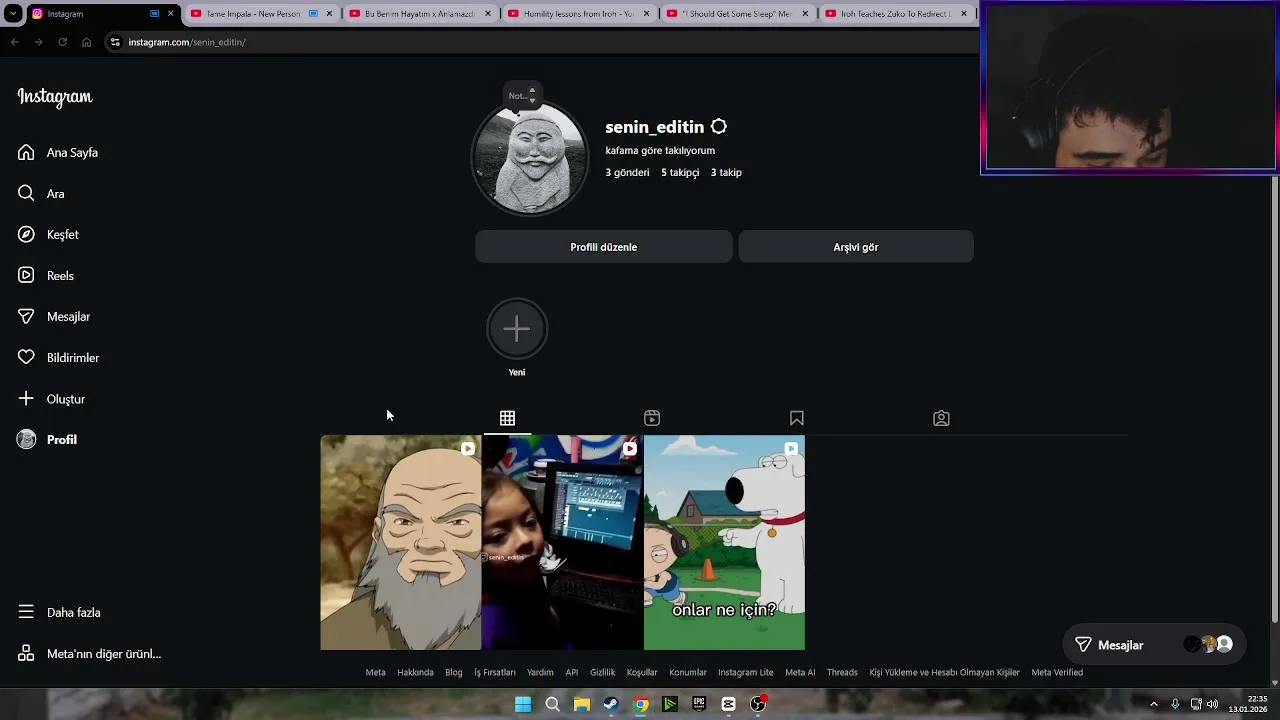Image resolution: width=1280 pixels, height=720 pixels.
Task: Click API footer link
Action: (x=572, y=672)
